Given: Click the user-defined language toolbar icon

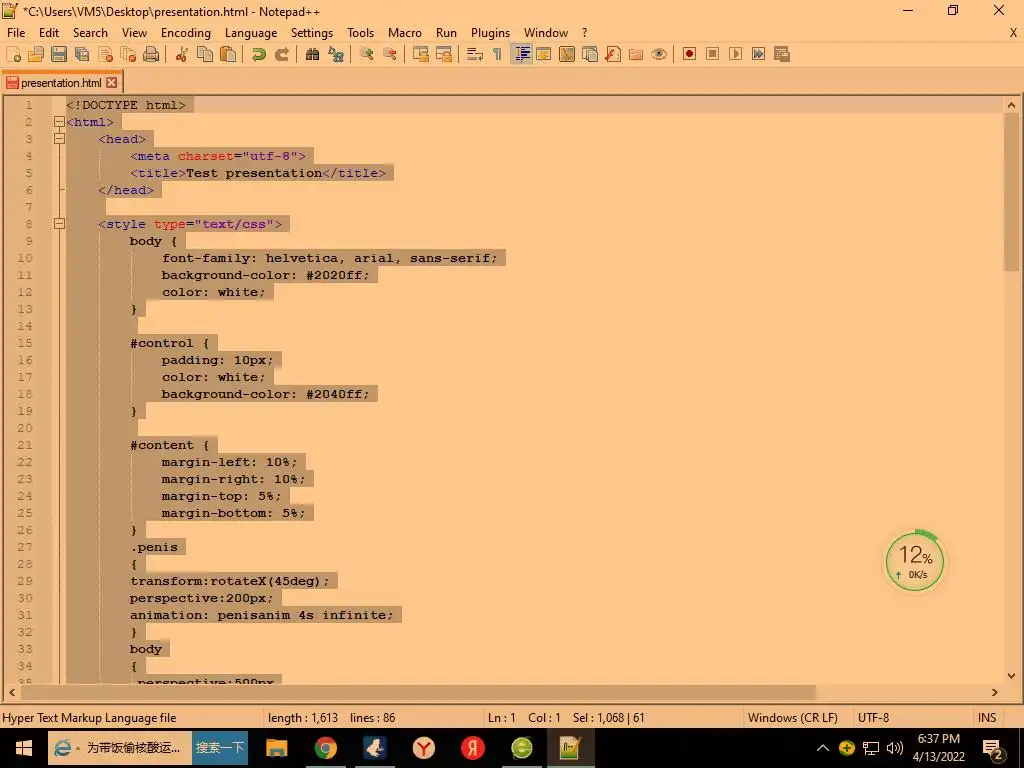Looking at the screenshot, I should tap(543, 54).
